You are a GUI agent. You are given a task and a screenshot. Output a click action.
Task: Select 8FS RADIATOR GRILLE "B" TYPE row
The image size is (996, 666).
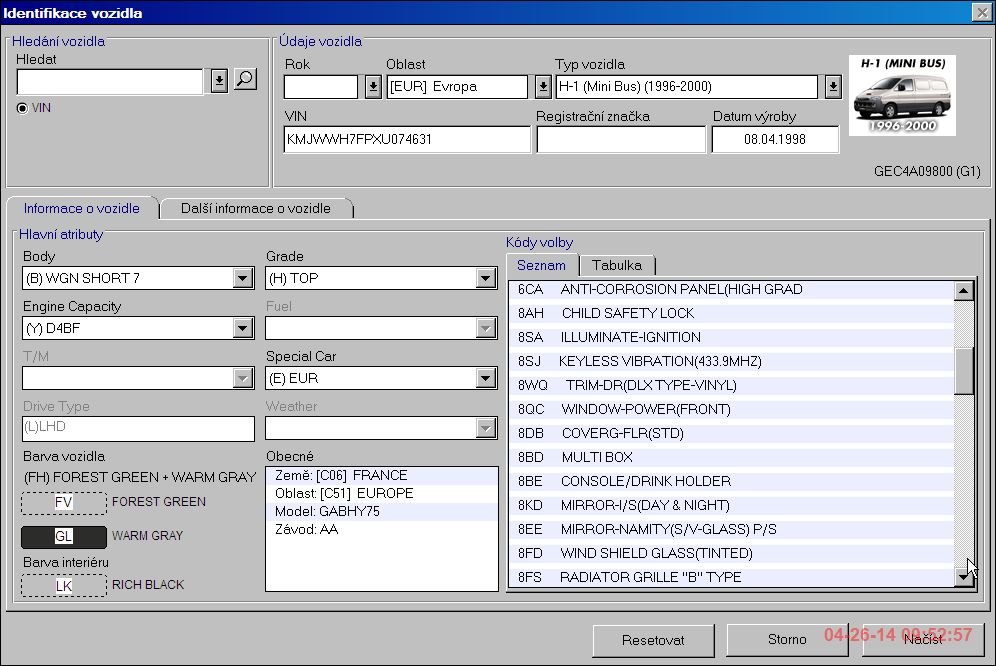point(731,577)
